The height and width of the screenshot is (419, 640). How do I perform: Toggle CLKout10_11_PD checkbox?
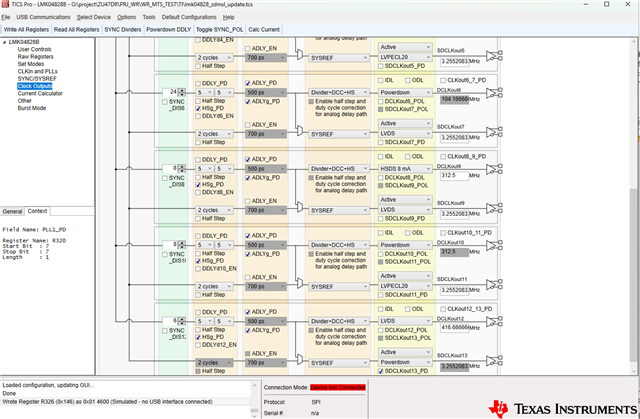443,233
